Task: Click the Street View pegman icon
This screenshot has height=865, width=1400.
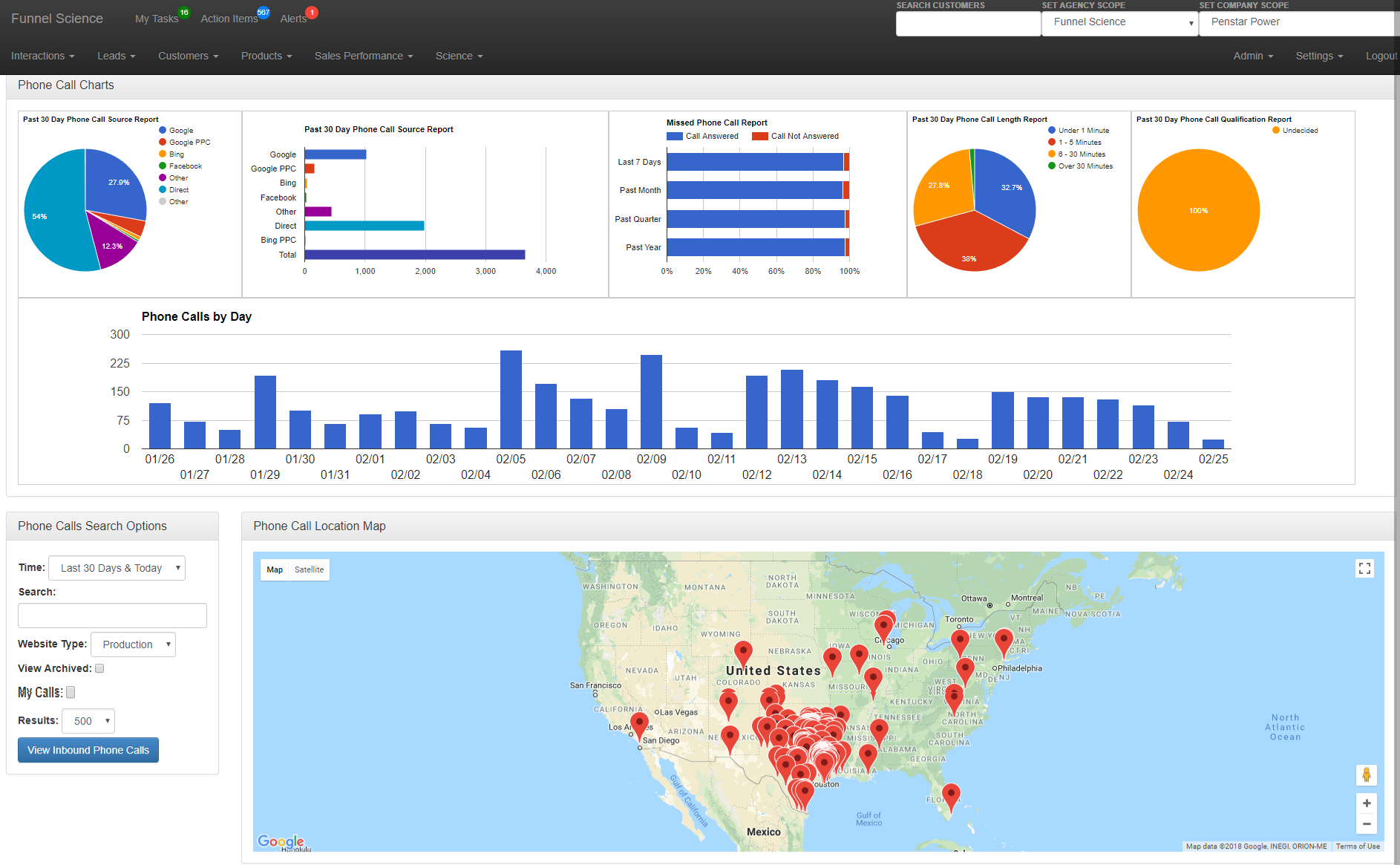Action: coord(1367,775)
